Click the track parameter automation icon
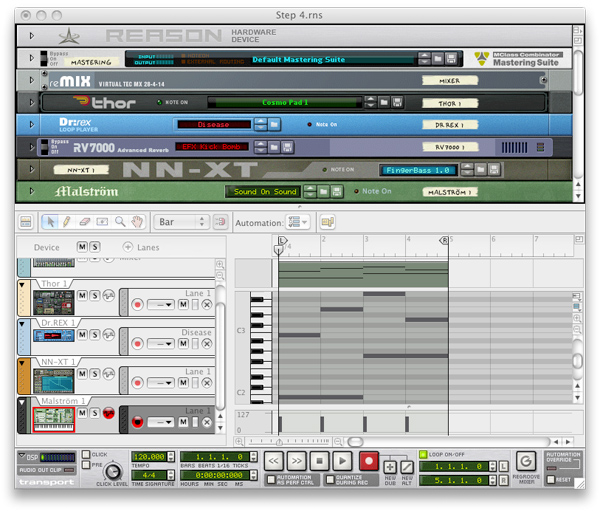 (328, 222)
